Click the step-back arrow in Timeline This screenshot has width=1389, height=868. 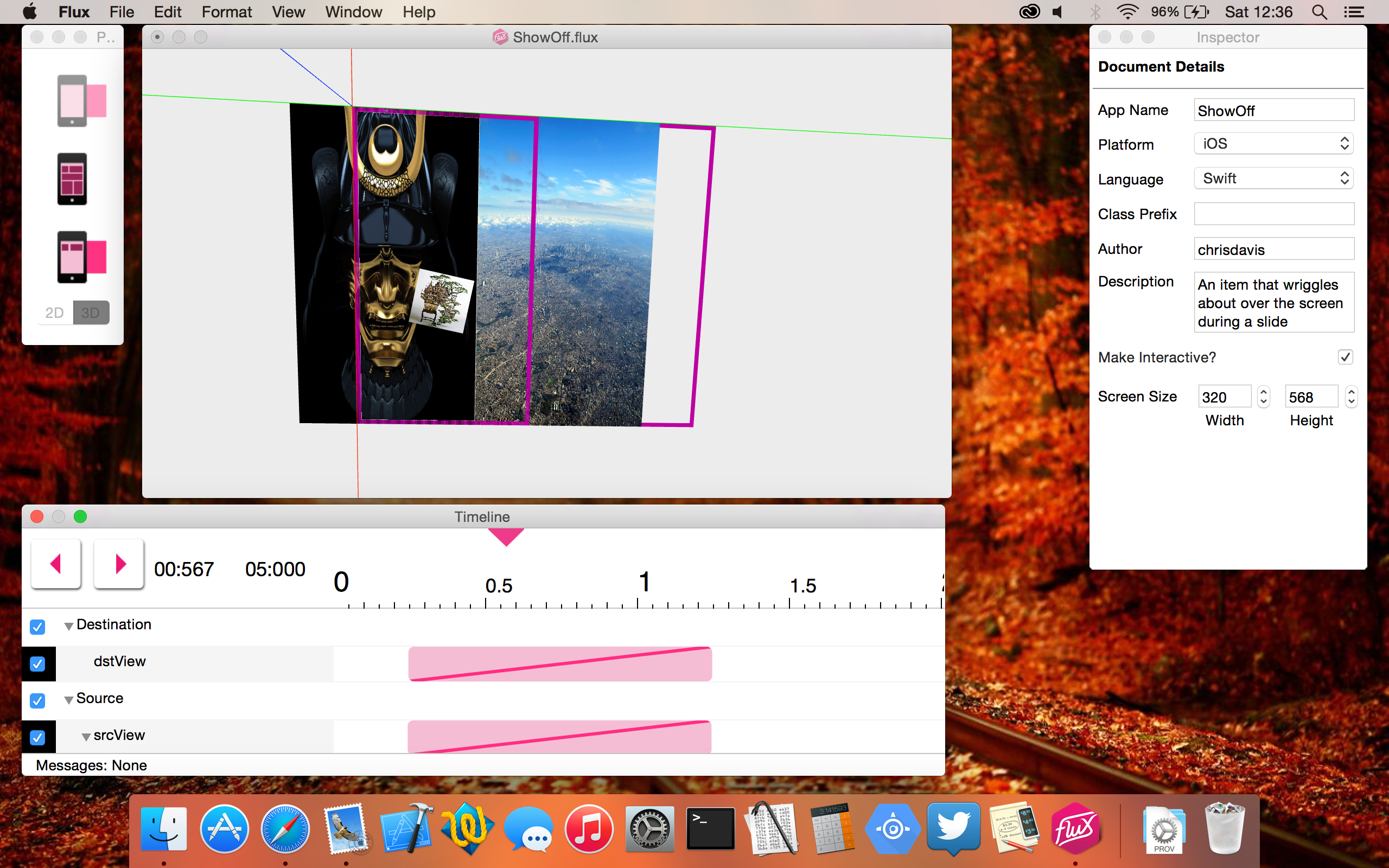56,564
